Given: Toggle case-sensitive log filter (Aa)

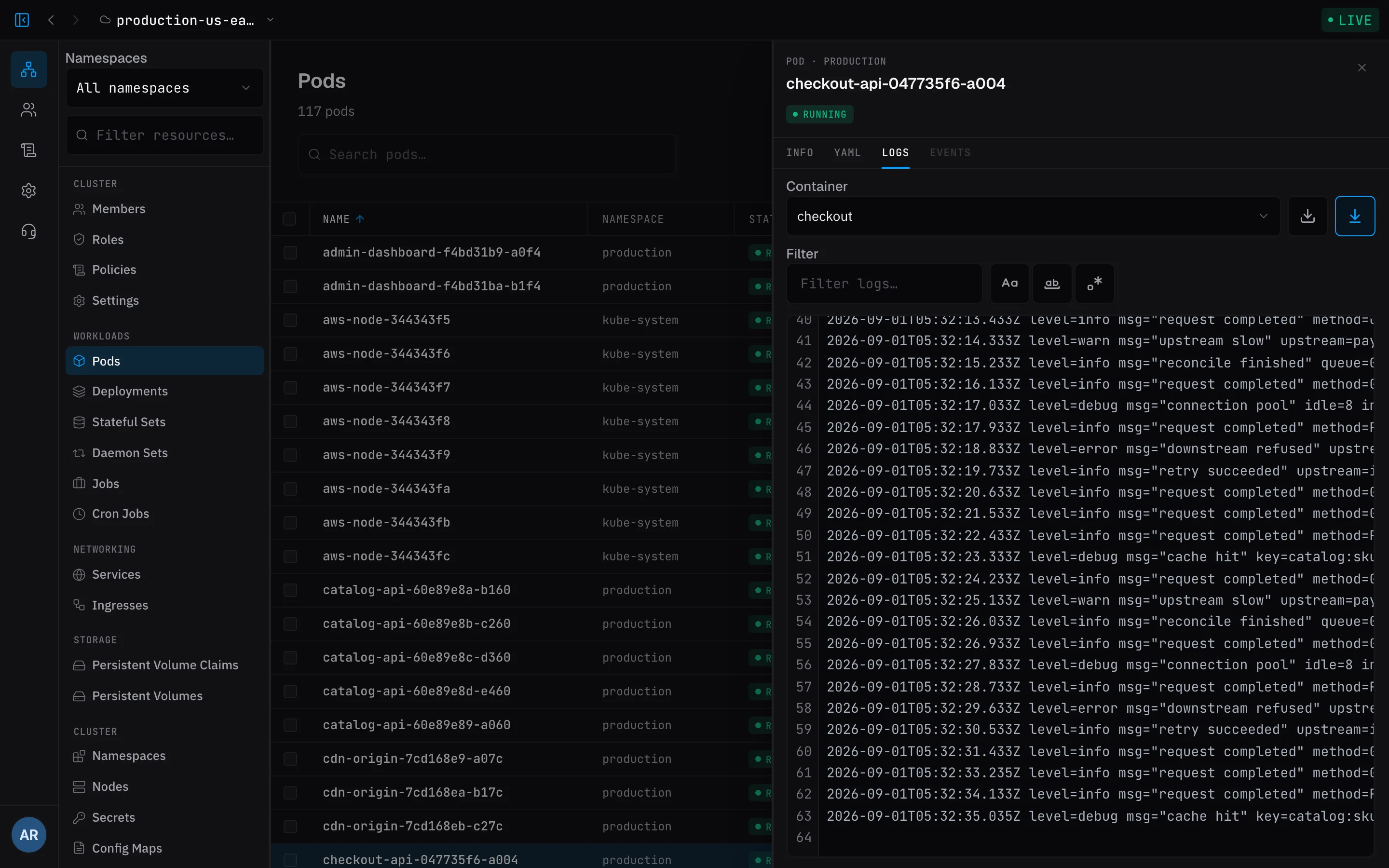Looking at the screenshot, I should [1009, 284].
